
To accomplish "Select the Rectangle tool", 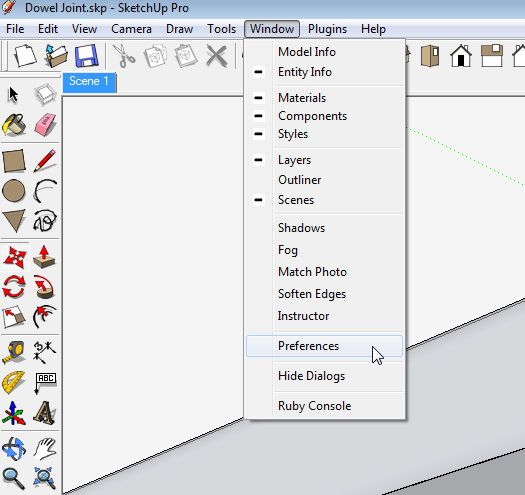I will click(14, 160).
